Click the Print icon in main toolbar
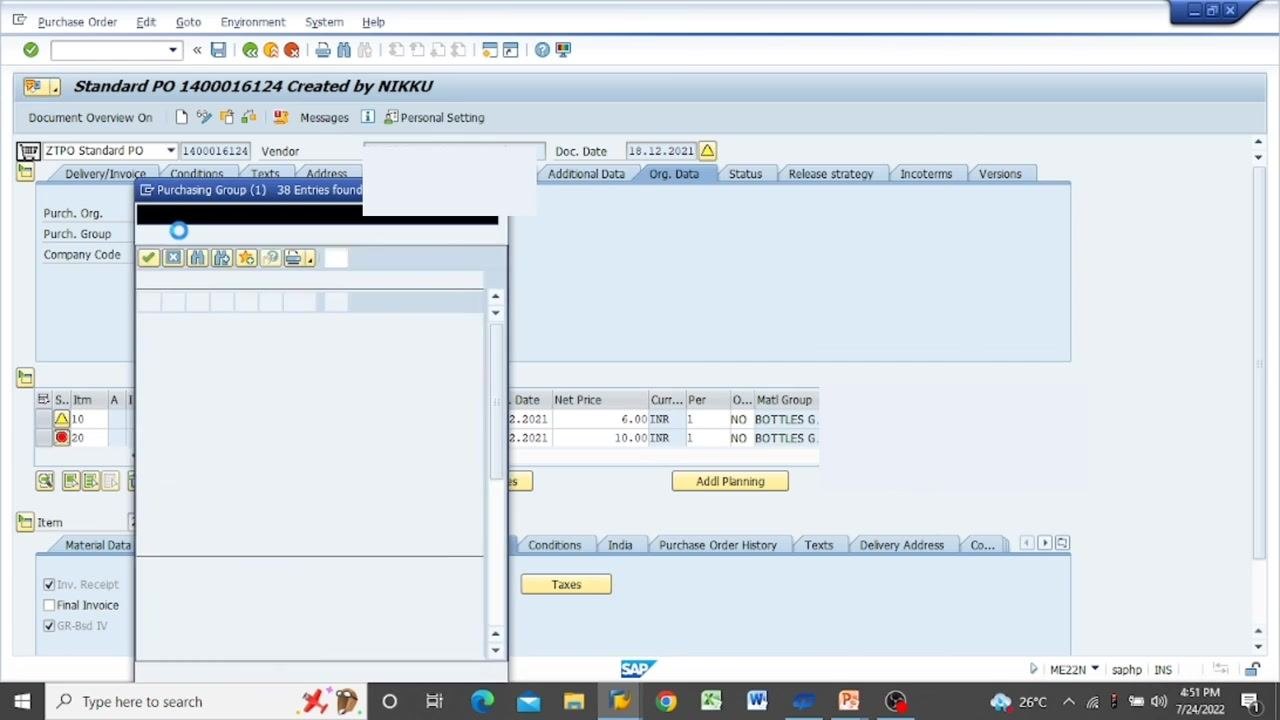Viewport: 1280px width, 720px height. coord(323,50)
